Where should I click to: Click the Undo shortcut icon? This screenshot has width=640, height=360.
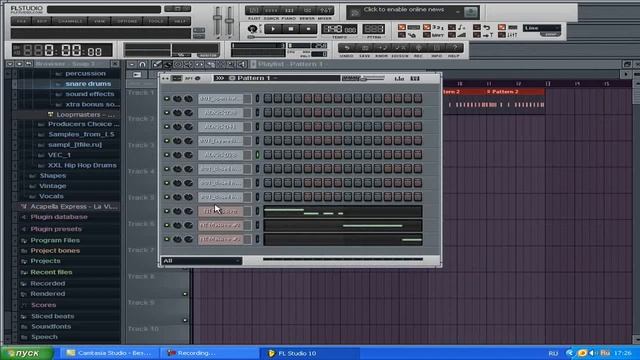tap(347, 48)
